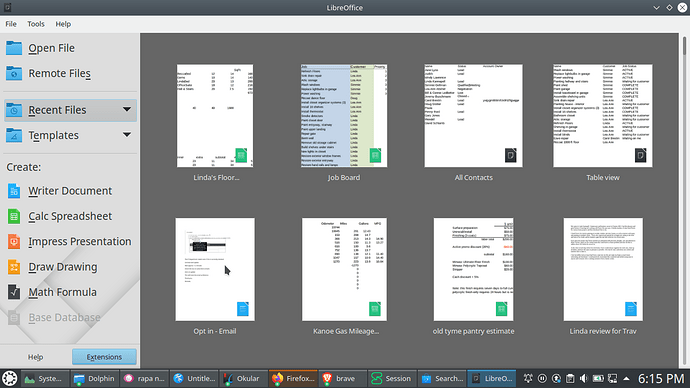The image size is (690, 388).
Task: Click the Remote Files folder icon
Action: (14, 73)
